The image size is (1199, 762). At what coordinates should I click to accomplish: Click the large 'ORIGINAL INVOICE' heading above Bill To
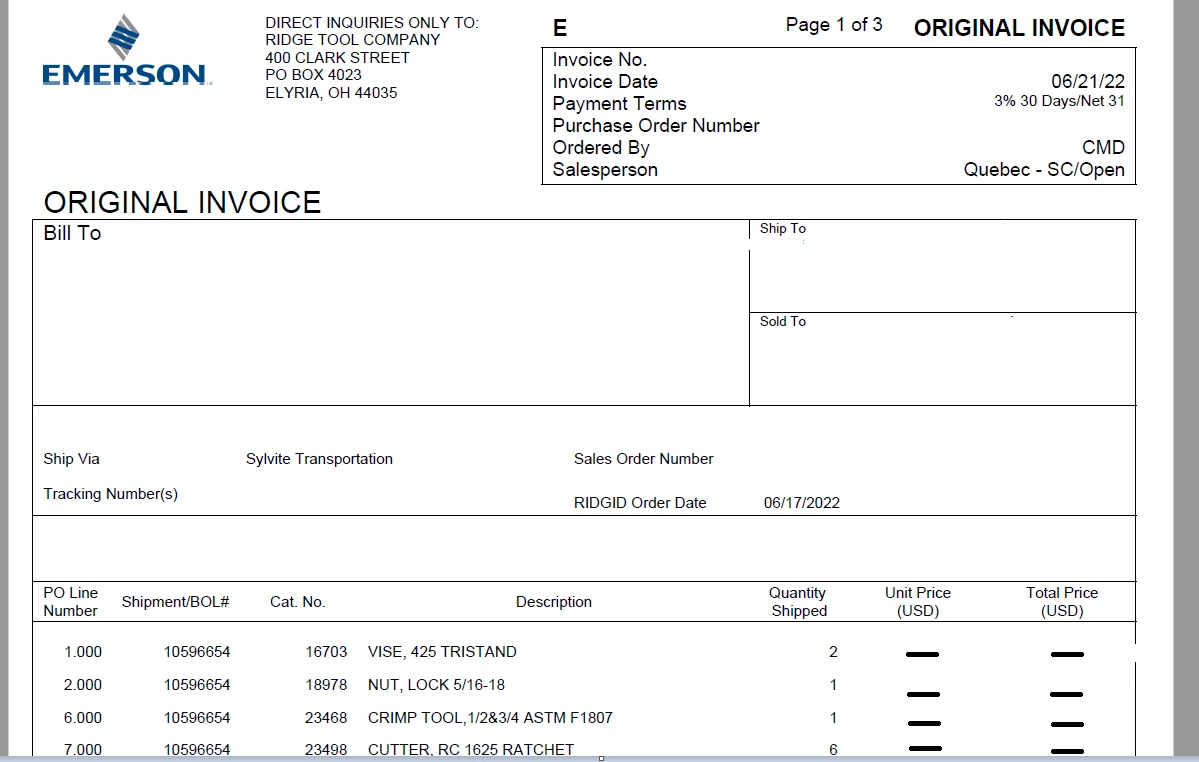[x=182, y=203]
